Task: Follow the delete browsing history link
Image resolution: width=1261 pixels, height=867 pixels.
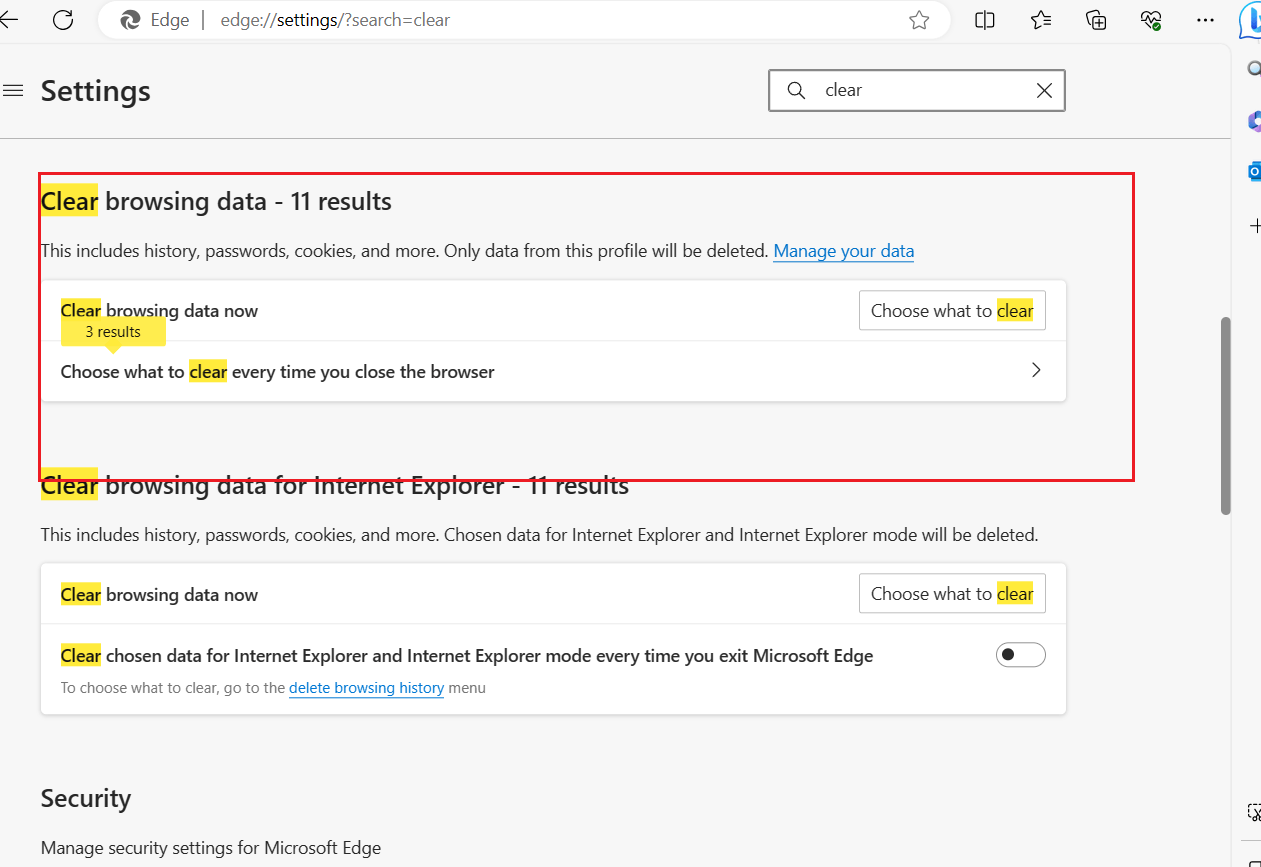Action: pos(366,688)
